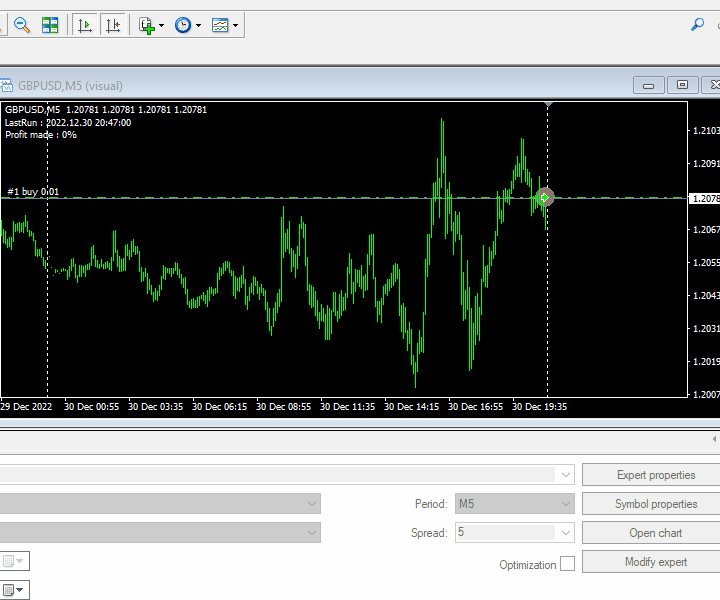Enable the Optimization checkbox
720x600 pixels.
coord(567,564)
